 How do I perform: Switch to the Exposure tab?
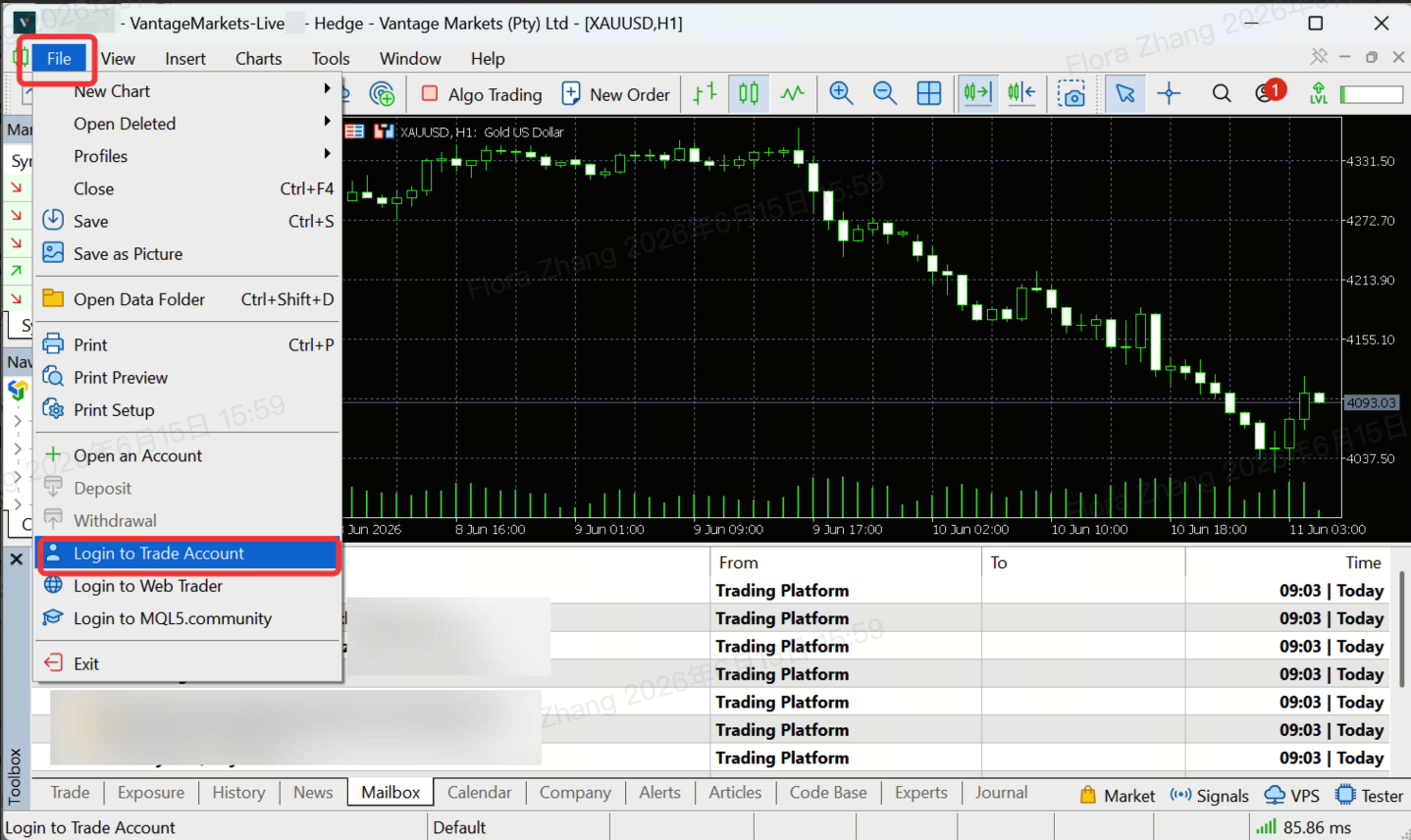pyautogui.click(x=151, y=793)
